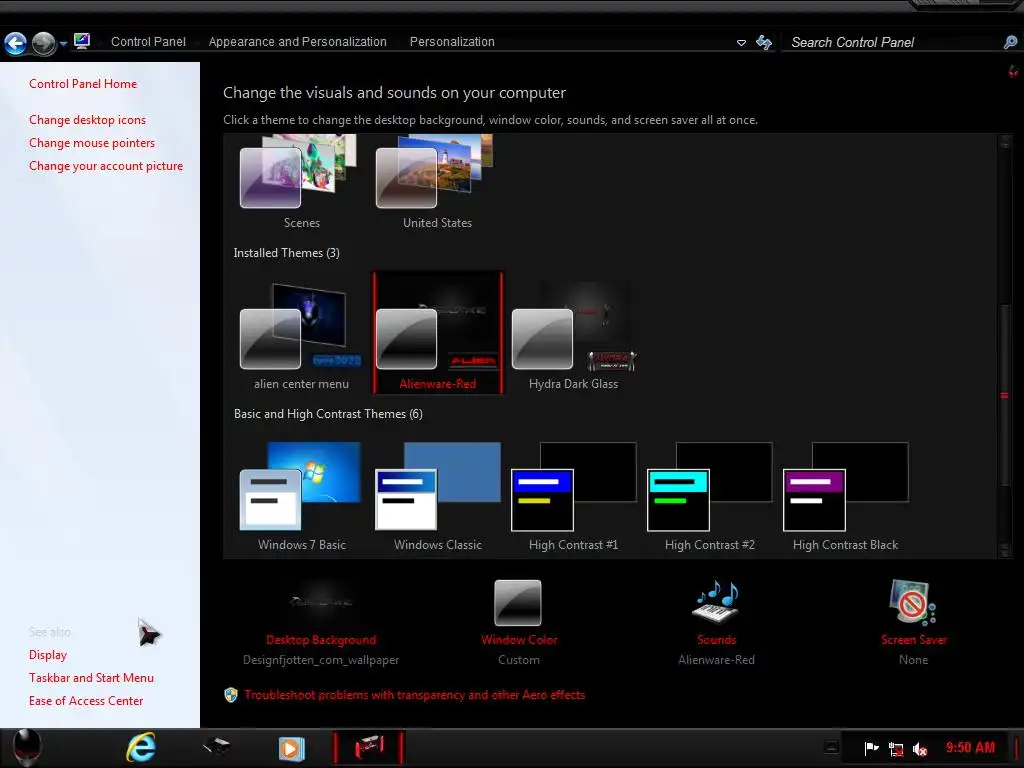This screenshot has width=1024, height=768.
Task: Choose the Windows 7 Basic theme
Action: [x=301, y=496]
